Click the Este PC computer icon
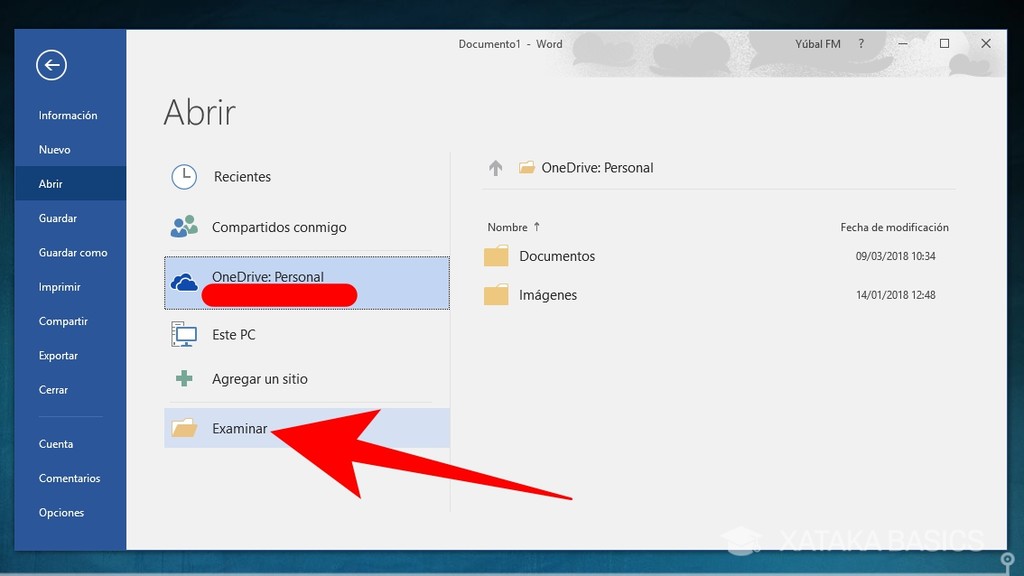The image size is (1024, 576). pyautogui.click(x=184, y=334)
